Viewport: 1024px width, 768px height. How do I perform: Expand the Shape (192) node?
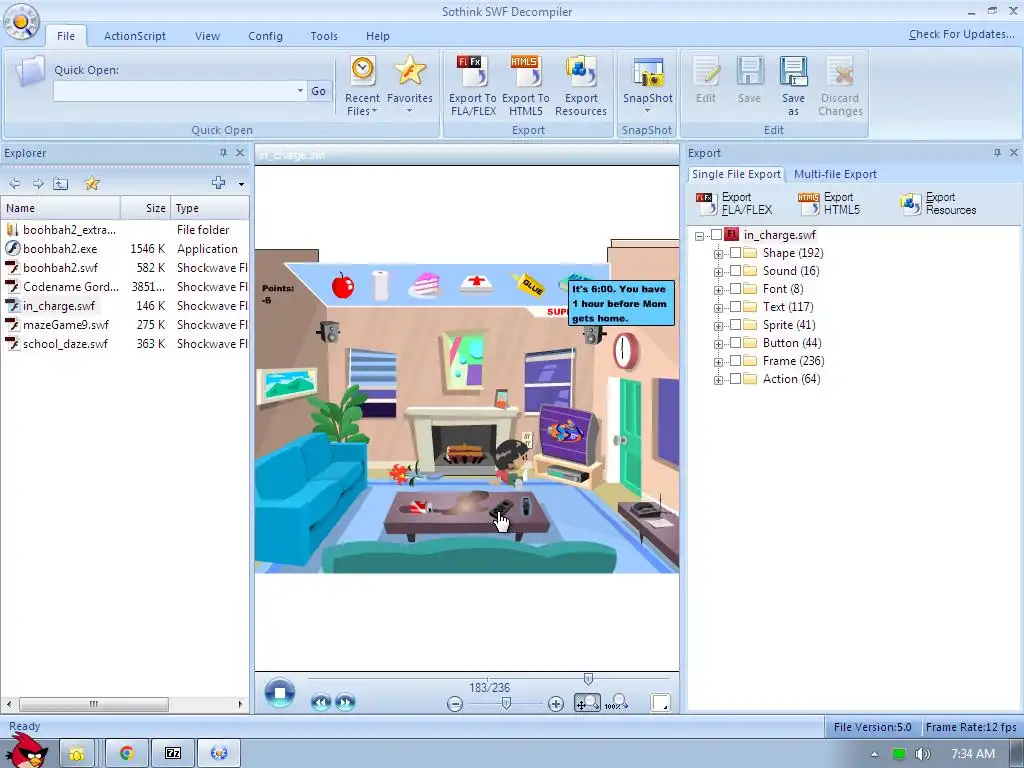point(718,254)
